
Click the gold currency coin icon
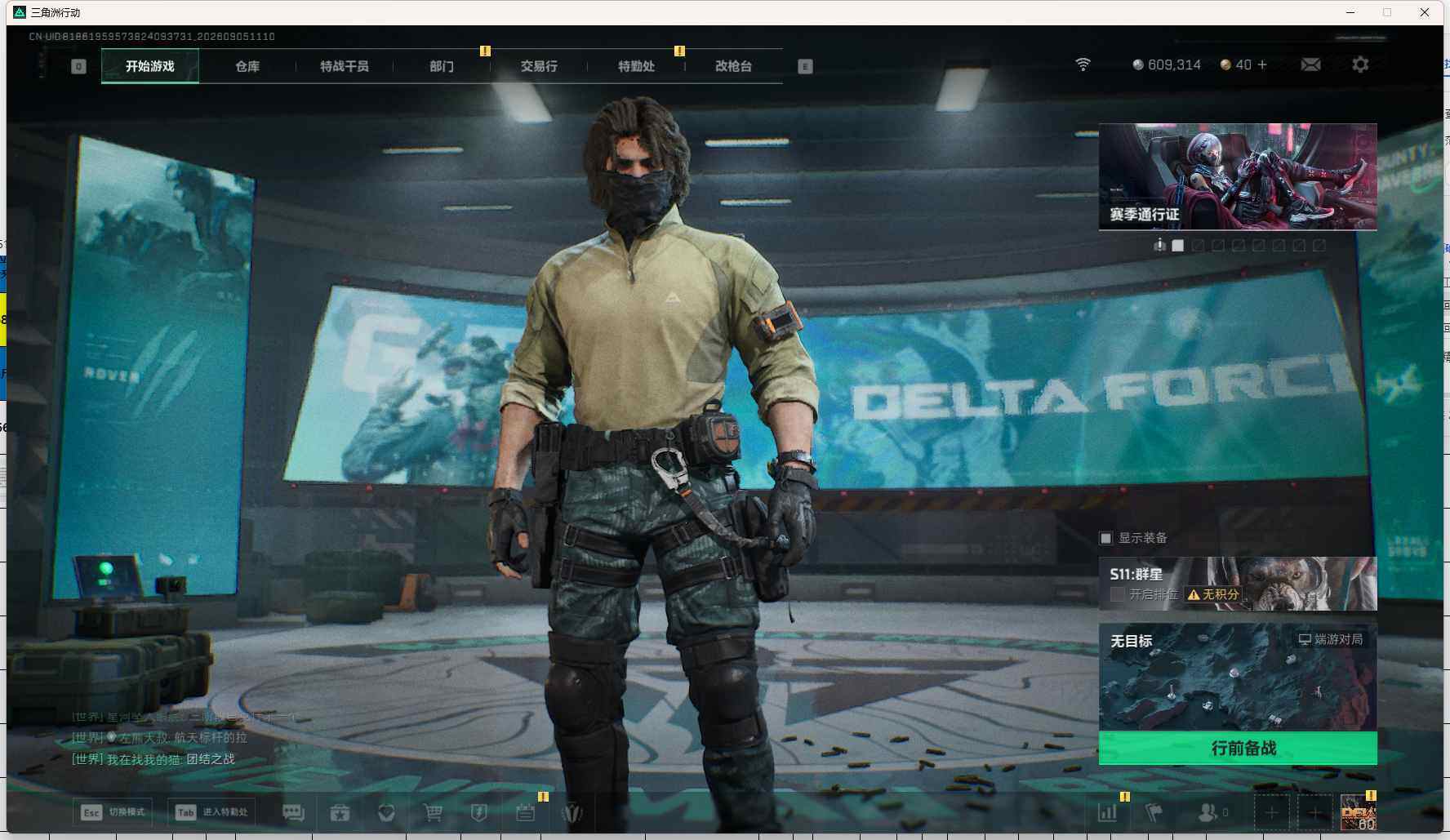click(x=1225, y=64)
